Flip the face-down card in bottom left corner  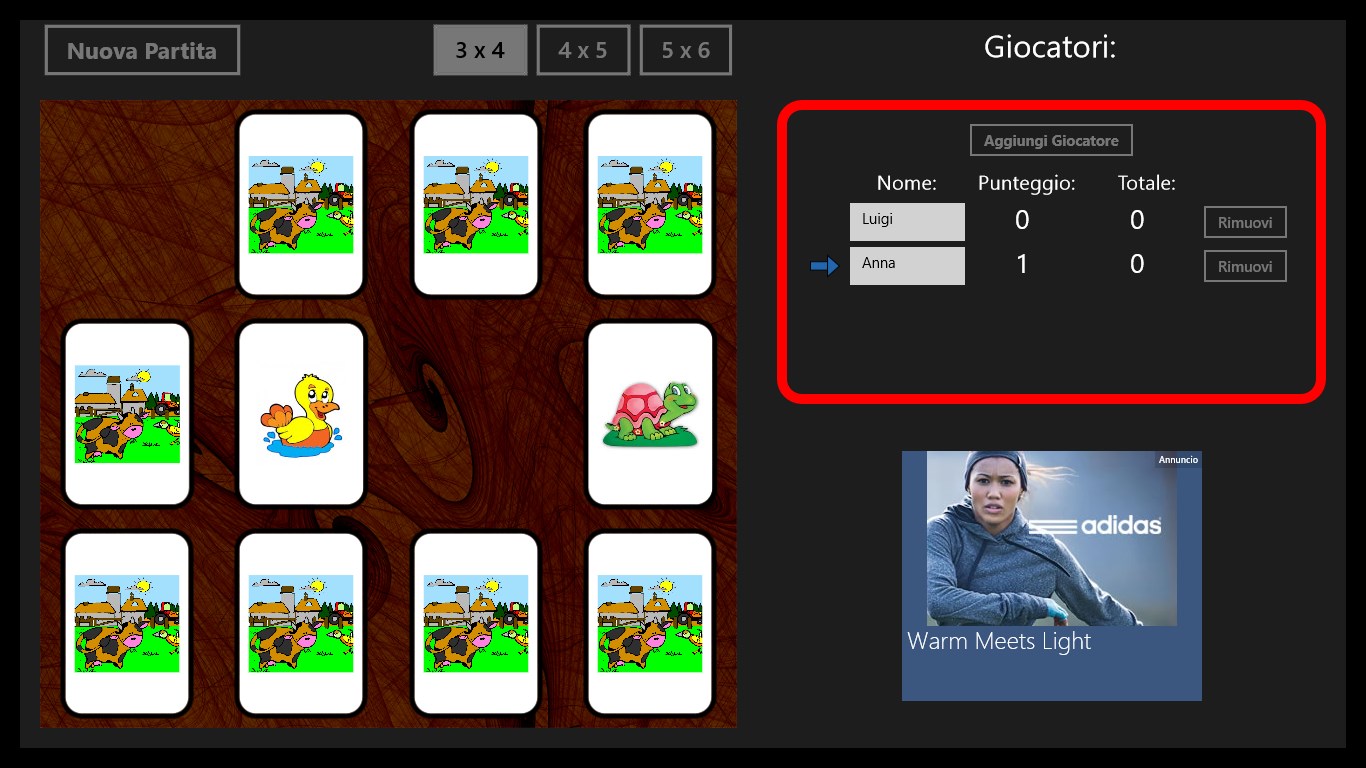(x=127, y=623)
